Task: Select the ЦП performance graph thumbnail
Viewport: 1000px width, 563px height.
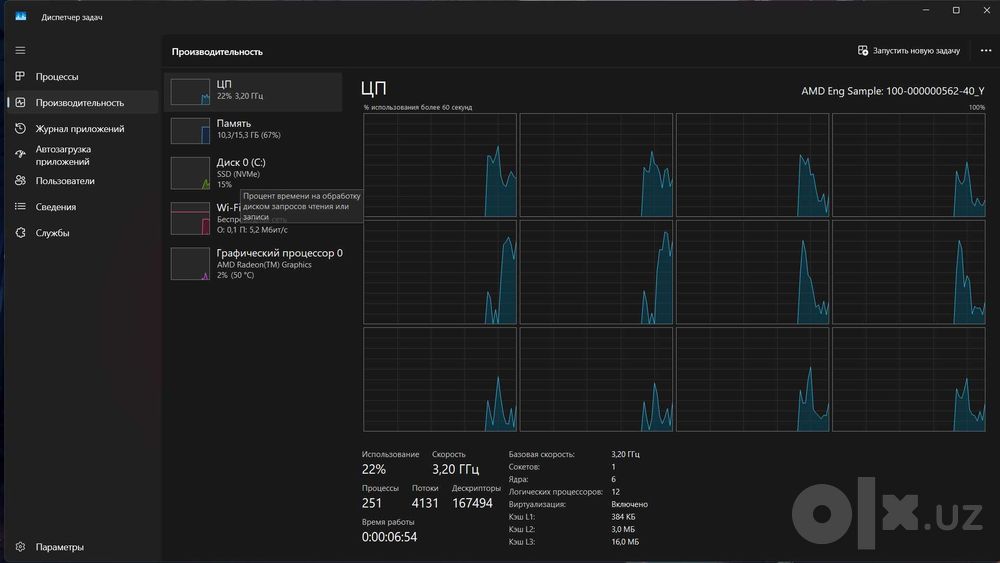Action: tap(190, 92)
